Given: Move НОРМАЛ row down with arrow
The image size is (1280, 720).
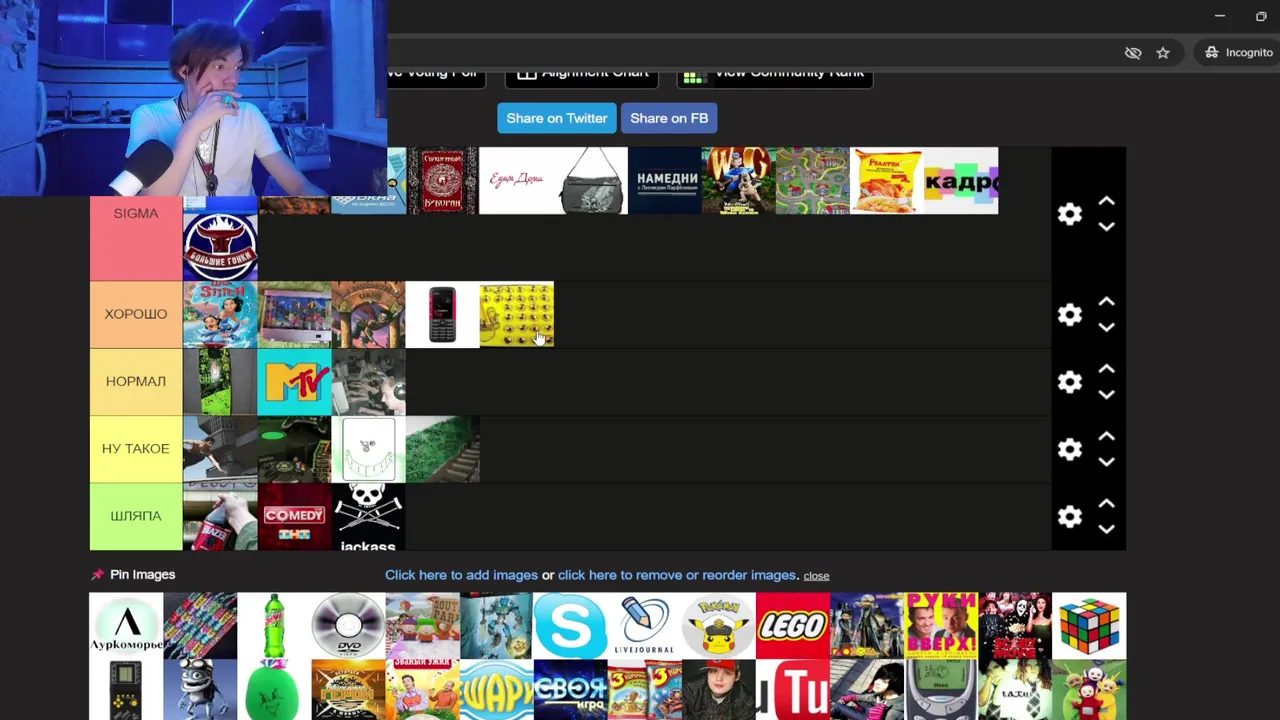Looking at the screenshot, I should [x=1106, y=395].
